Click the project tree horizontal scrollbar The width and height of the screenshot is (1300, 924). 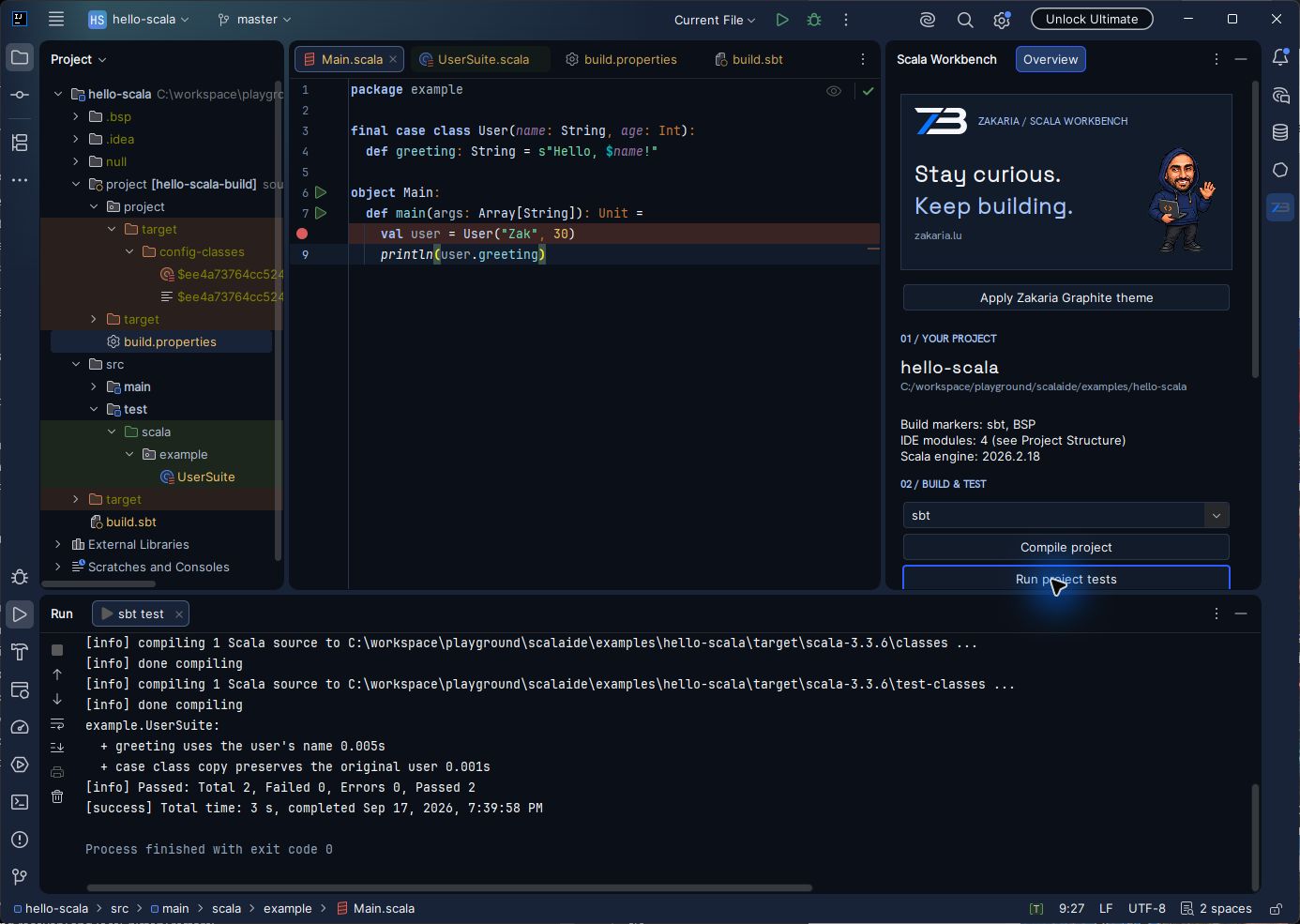98,583
